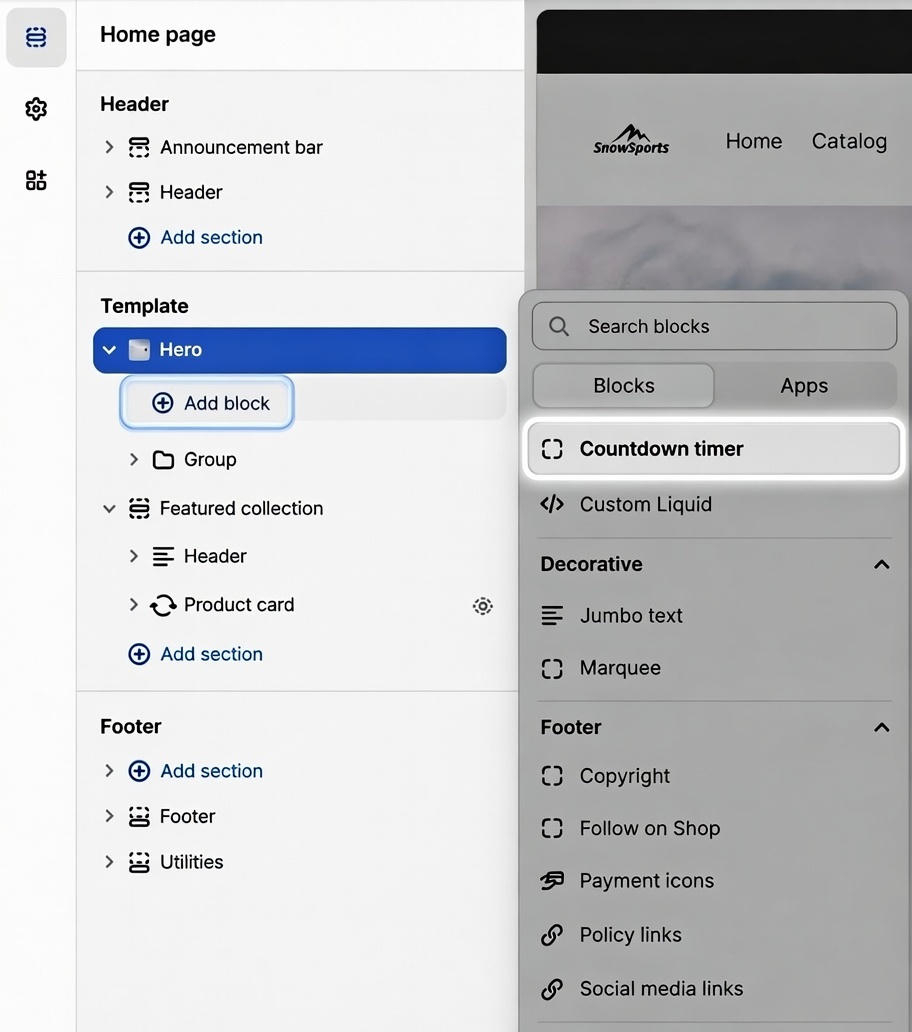Click the Payment icons block icon

click(x=551, y=881)
